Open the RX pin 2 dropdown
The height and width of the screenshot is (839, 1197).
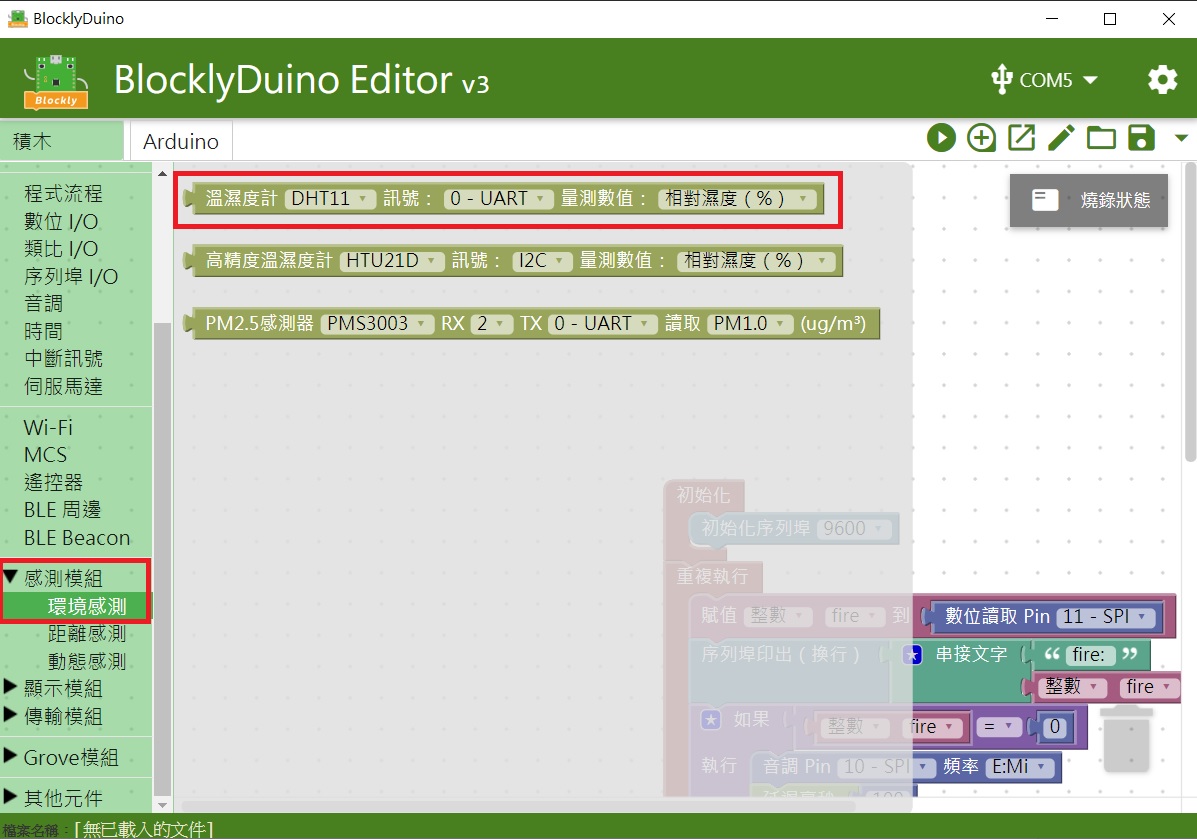click(492, 324)
